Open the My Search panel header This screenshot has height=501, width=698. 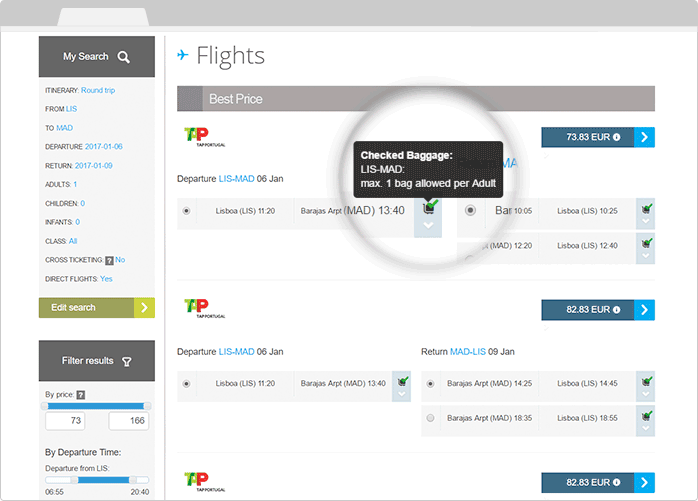[x=97, y=57]
